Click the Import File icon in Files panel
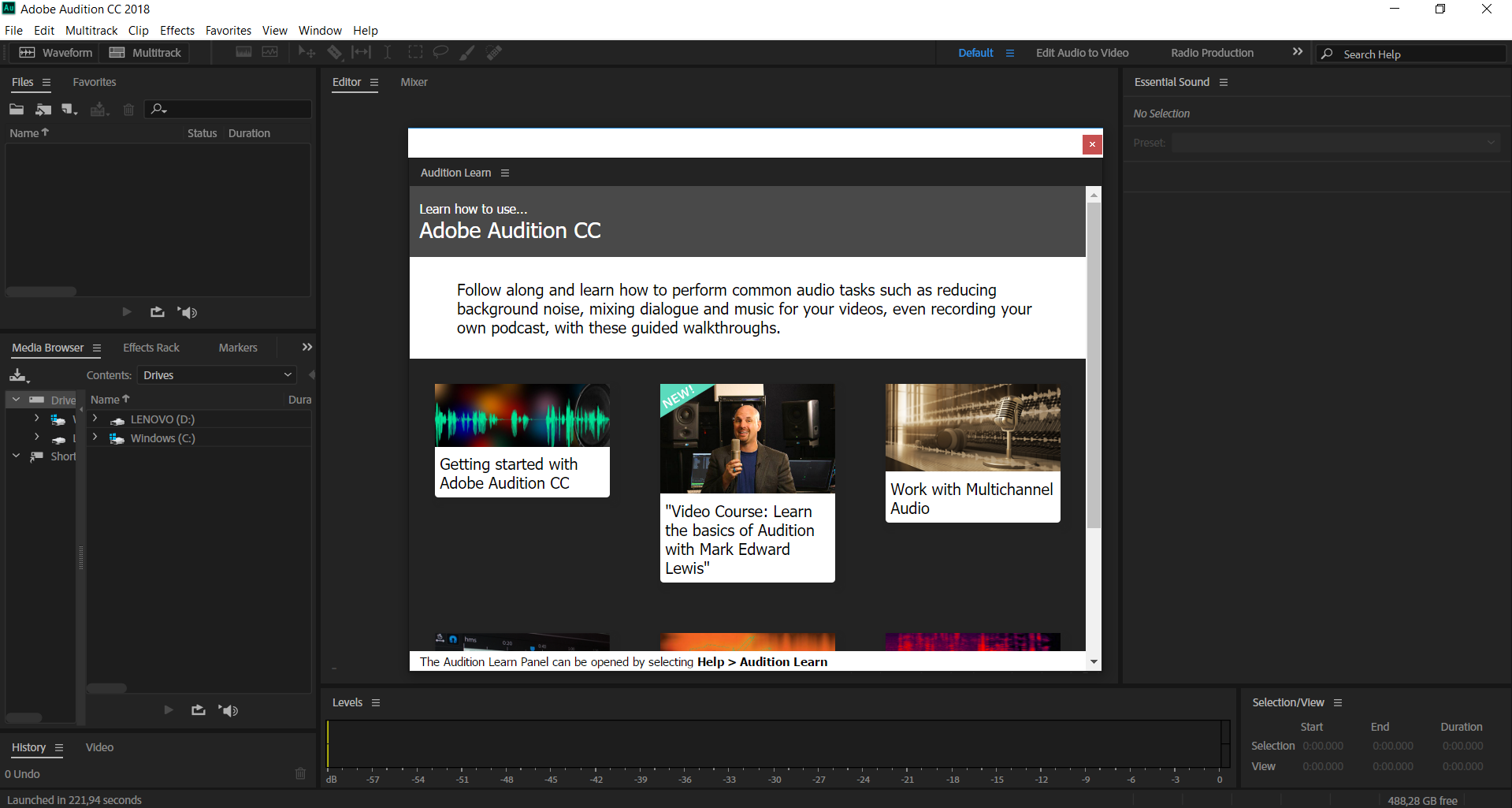This screenshot has height=808, width=1512. click(43, 110)
